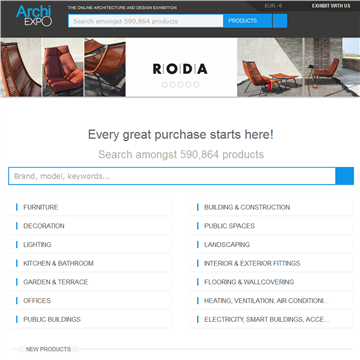Open the PUBLIC BUILDINGS category

[91, 319]
